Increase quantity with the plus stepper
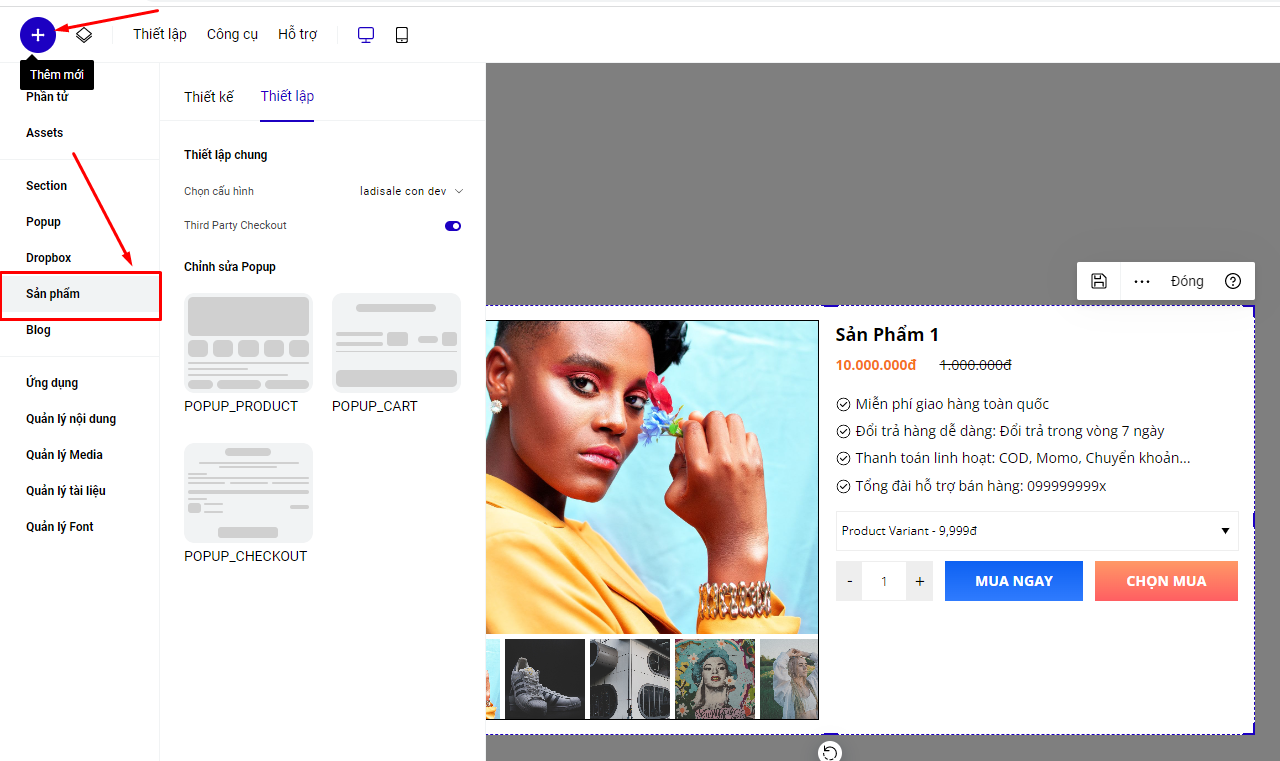The width and height of the screenshot is (1280, 761). click(920, 581)
